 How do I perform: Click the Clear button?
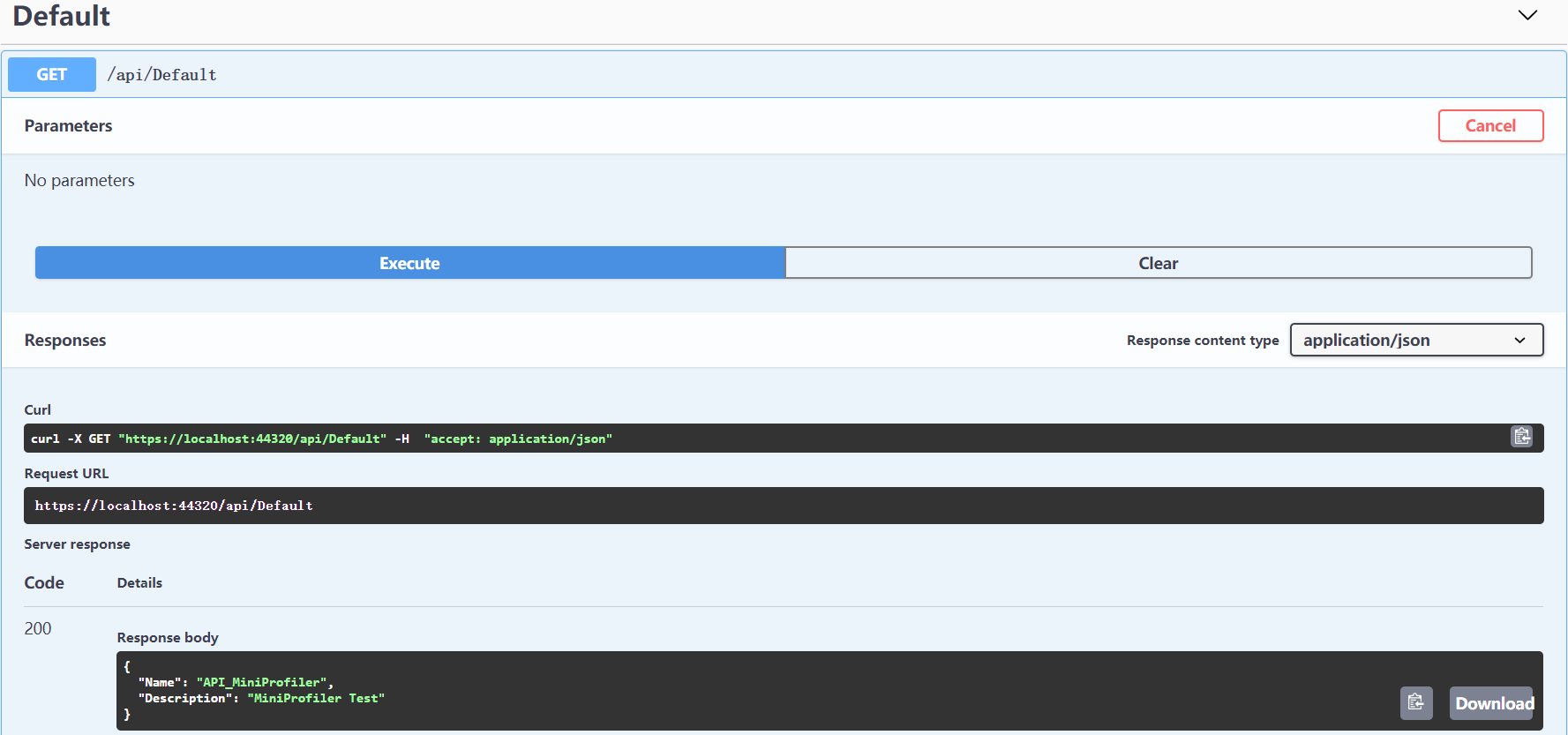click(1158, 263)
